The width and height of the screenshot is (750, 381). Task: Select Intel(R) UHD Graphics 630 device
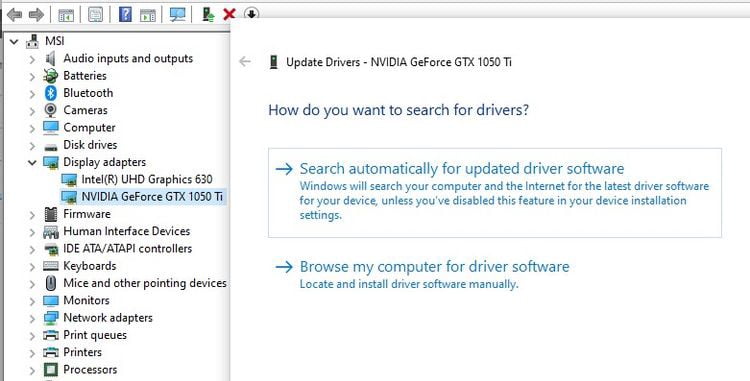147,179
